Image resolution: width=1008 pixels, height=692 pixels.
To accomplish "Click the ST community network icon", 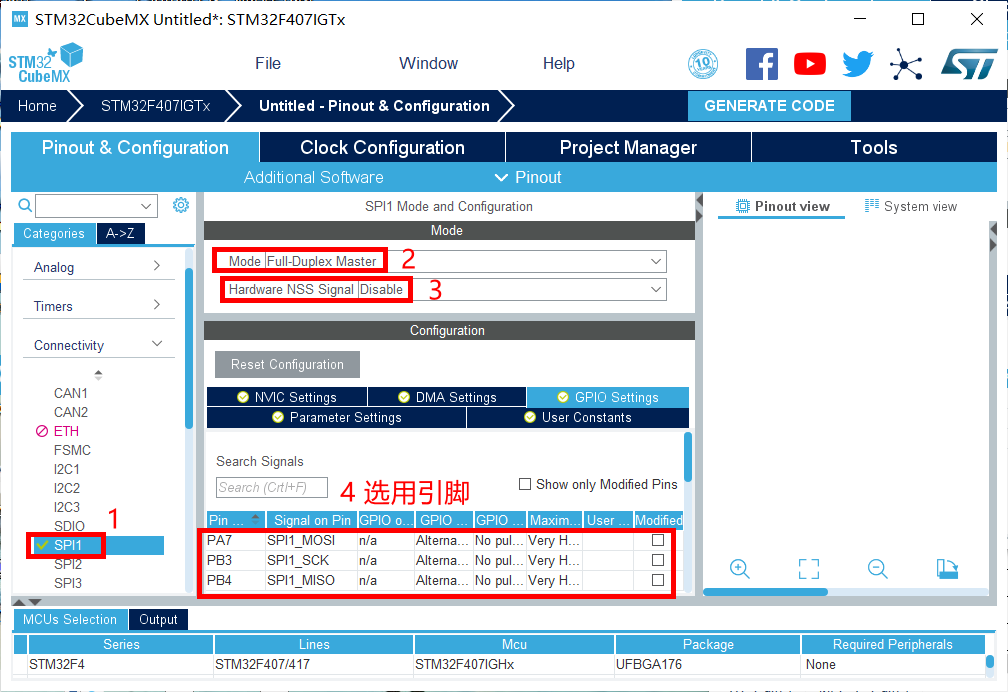I will (906, 65).
